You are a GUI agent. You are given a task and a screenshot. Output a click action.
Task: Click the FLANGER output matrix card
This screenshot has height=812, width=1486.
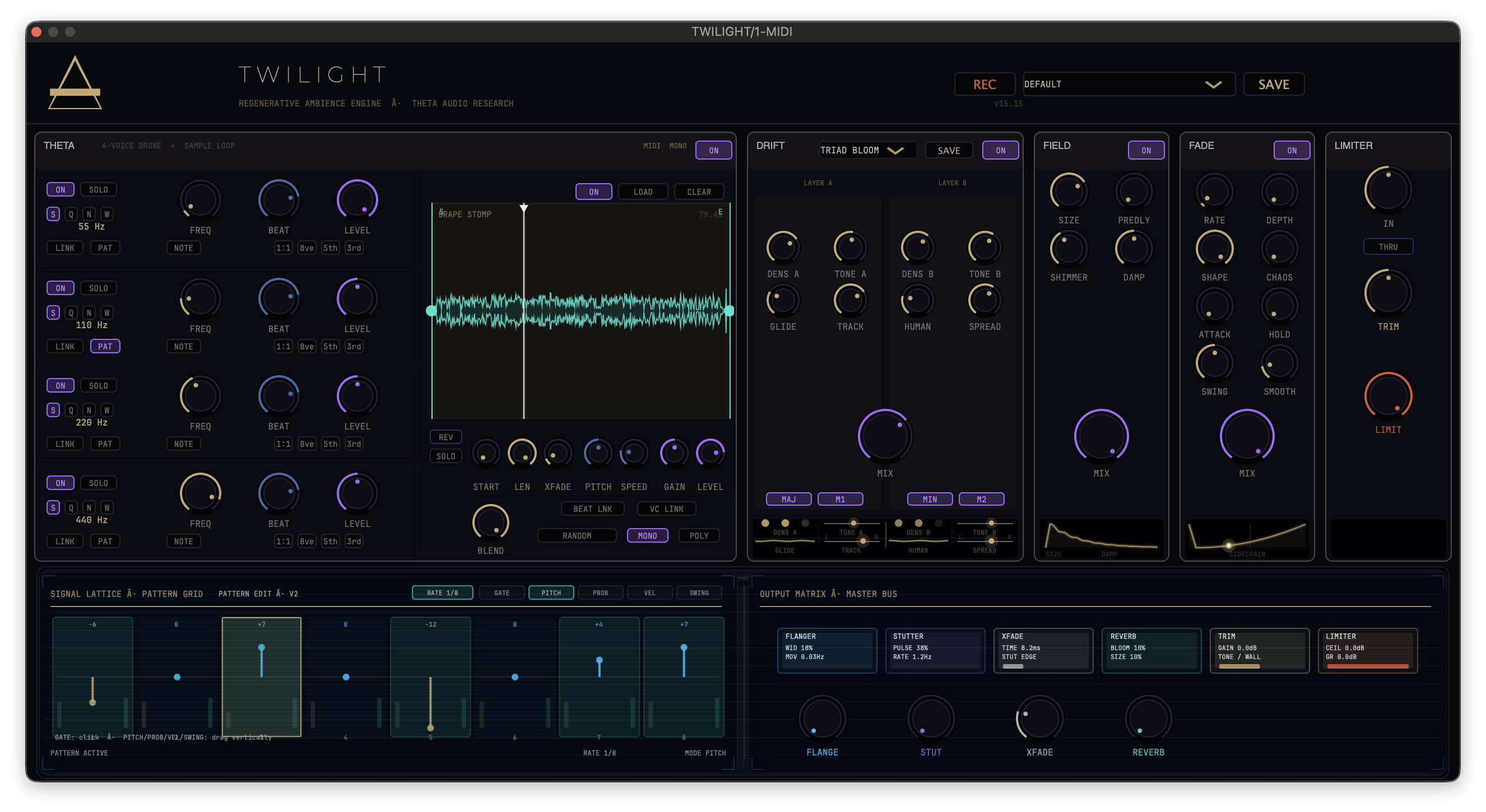coord(826,650)
